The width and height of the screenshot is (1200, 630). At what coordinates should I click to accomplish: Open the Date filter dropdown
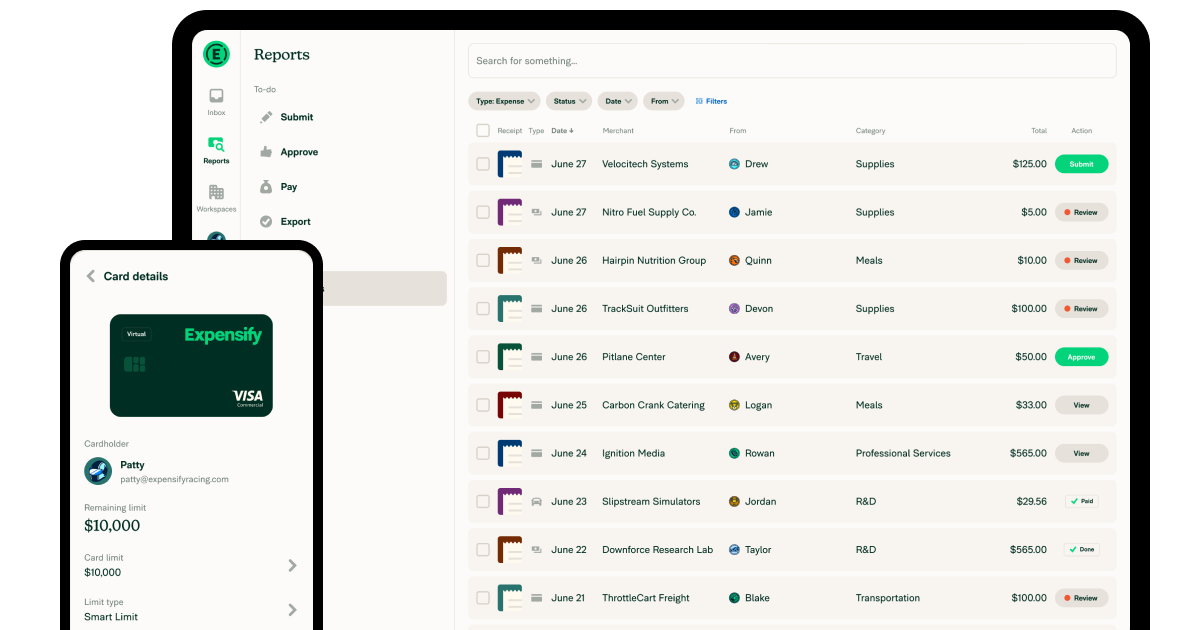(x=617, y=101)
